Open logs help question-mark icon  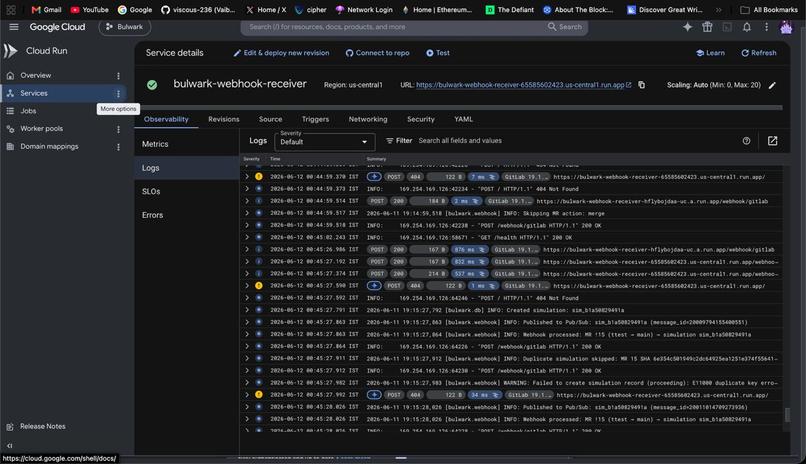coord(746,141)
